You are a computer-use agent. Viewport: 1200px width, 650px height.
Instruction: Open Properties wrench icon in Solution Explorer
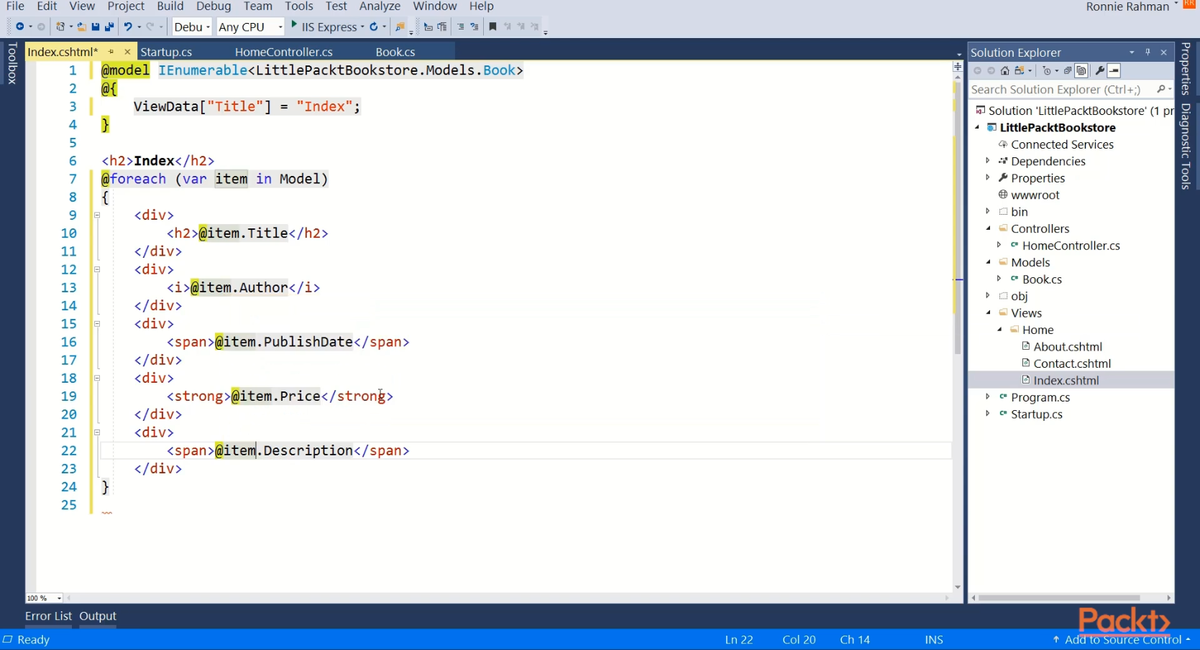[1099, 71]
